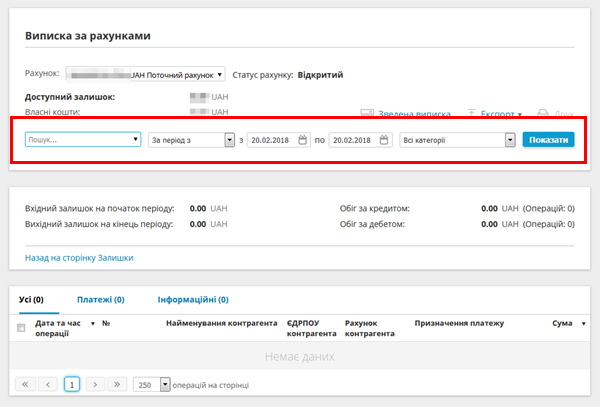
Task: Click the Зведена виписка icon
Action: (x=367, y=113)
